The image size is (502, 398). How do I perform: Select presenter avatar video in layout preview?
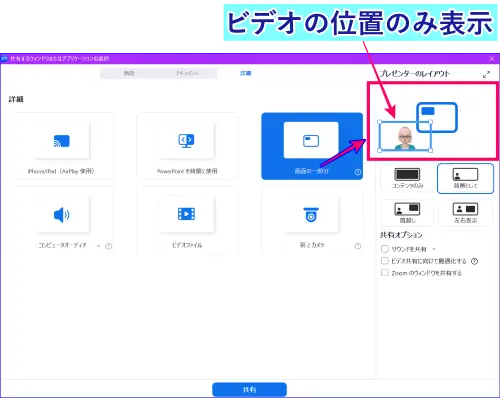405,137
